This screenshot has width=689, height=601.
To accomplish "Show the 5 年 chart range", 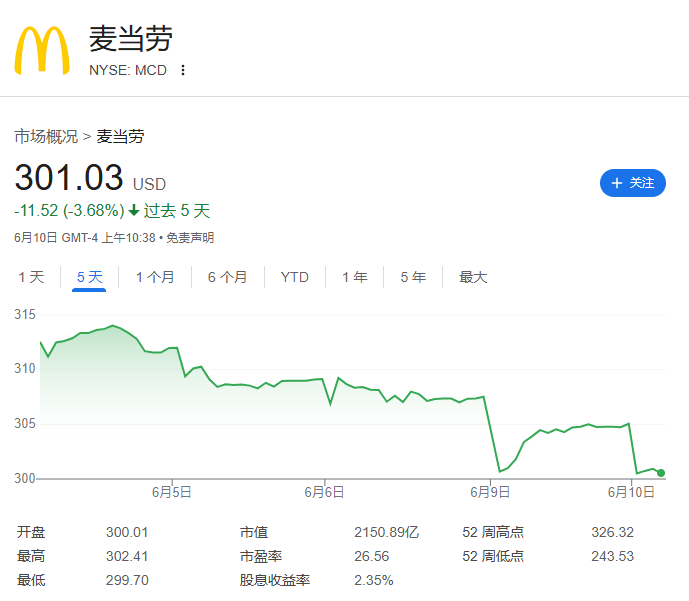I will 413,277.
